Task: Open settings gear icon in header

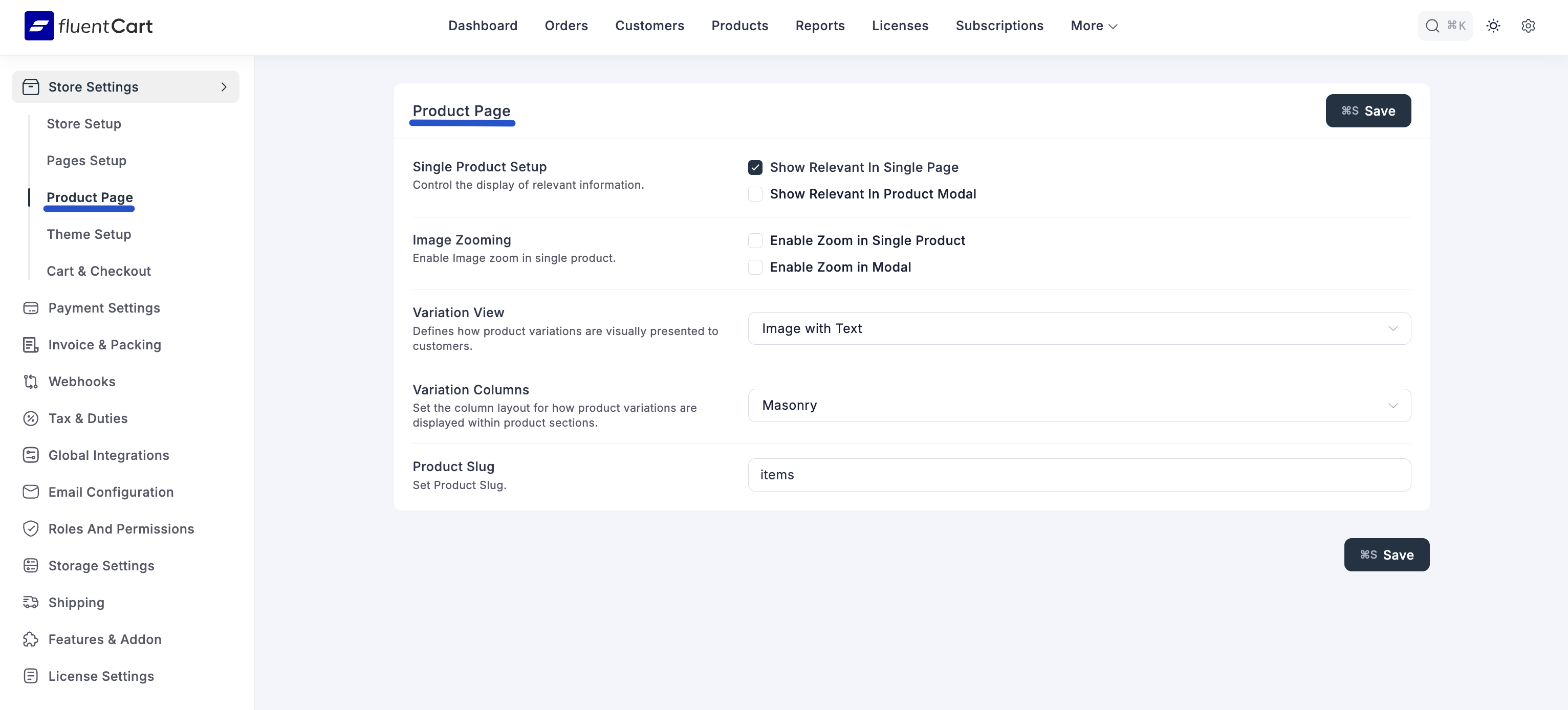Action: point(1528,26)
